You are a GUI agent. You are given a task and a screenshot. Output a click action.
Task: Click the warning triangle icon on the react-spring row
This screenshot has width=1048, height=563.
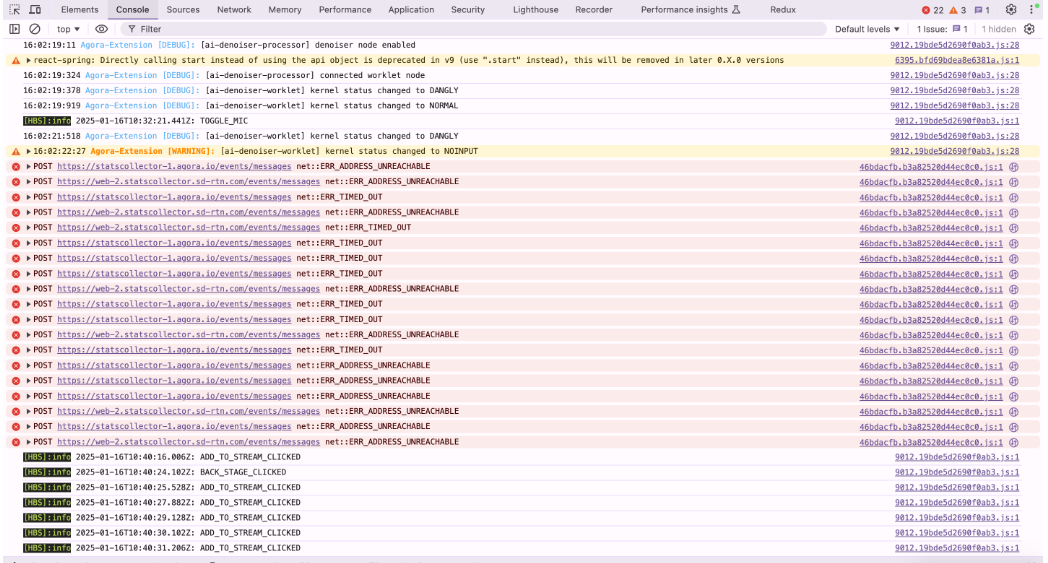pyautogui.click(x=16, y=60)
